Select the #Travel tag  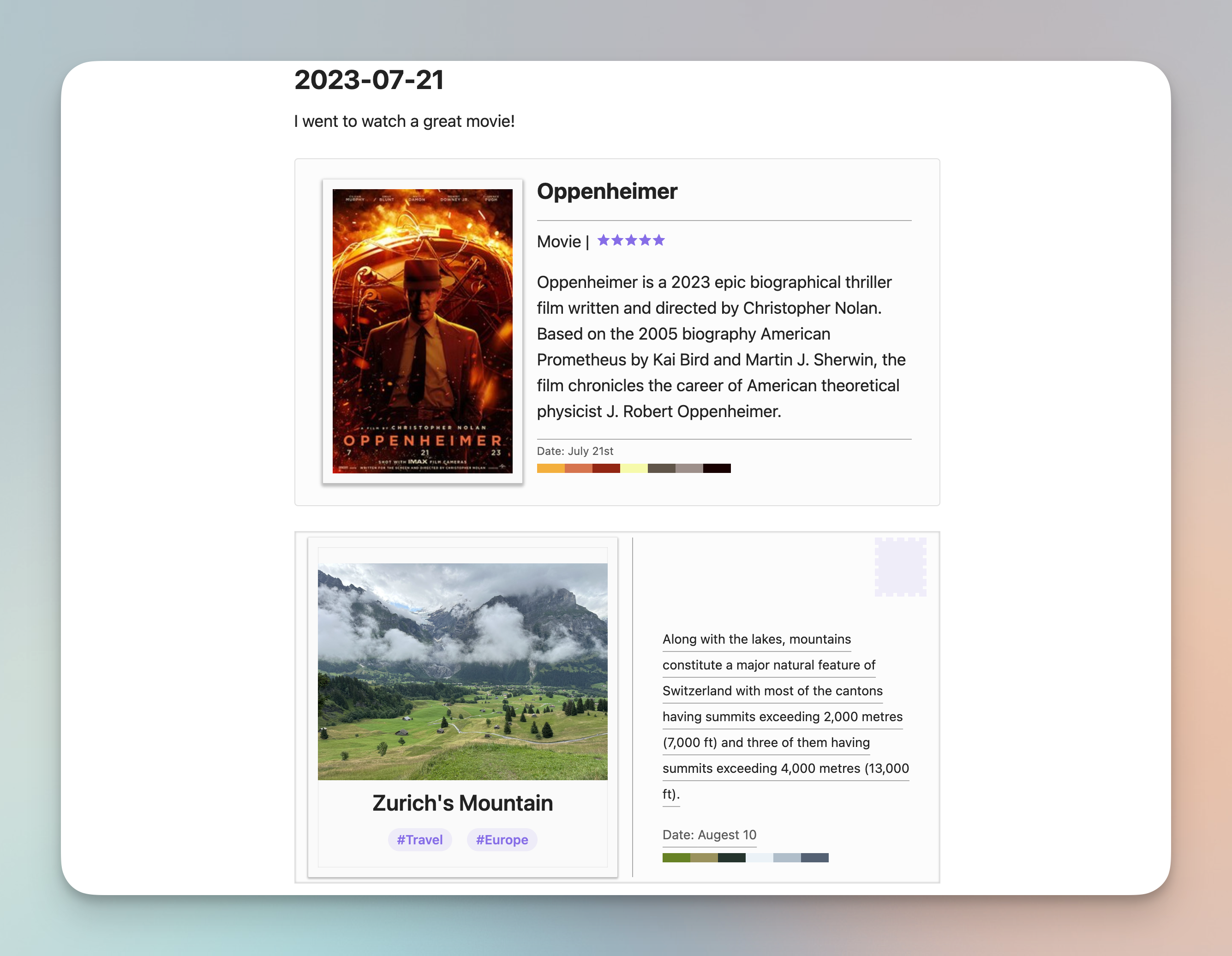(x=420, y=840)
